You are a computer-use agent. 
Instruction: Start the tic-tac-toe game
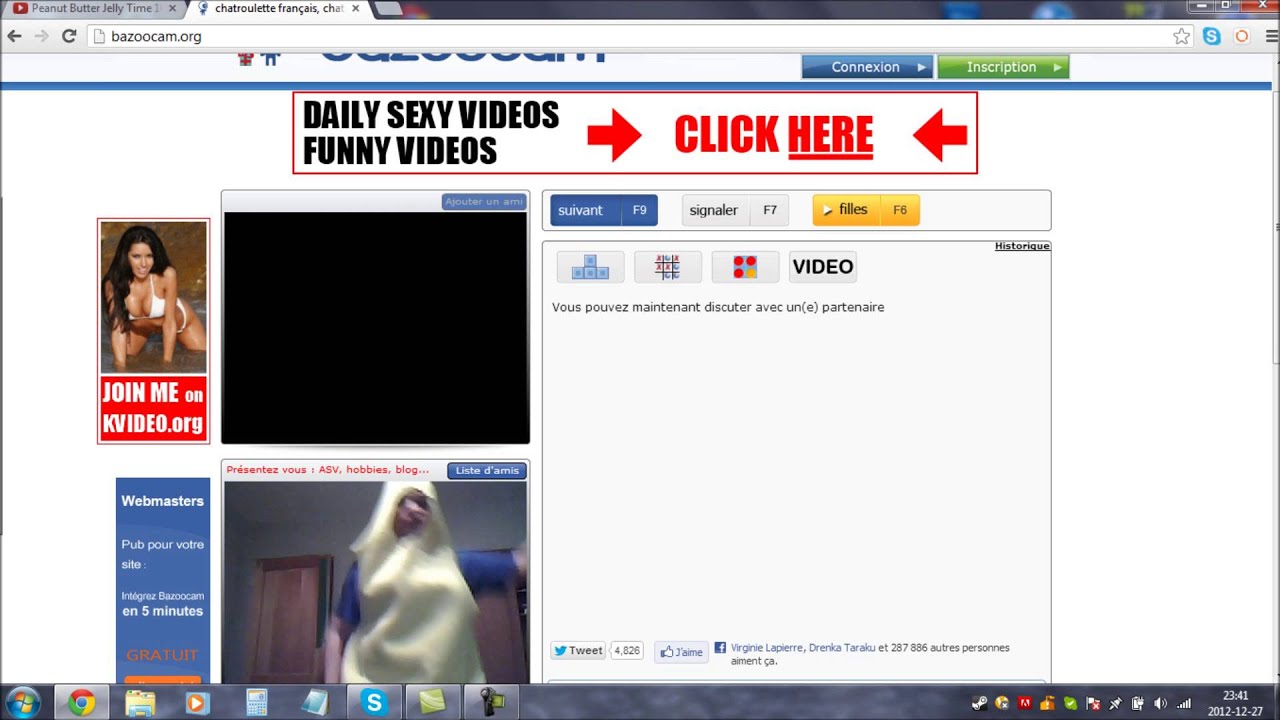(x=667, y=267)
